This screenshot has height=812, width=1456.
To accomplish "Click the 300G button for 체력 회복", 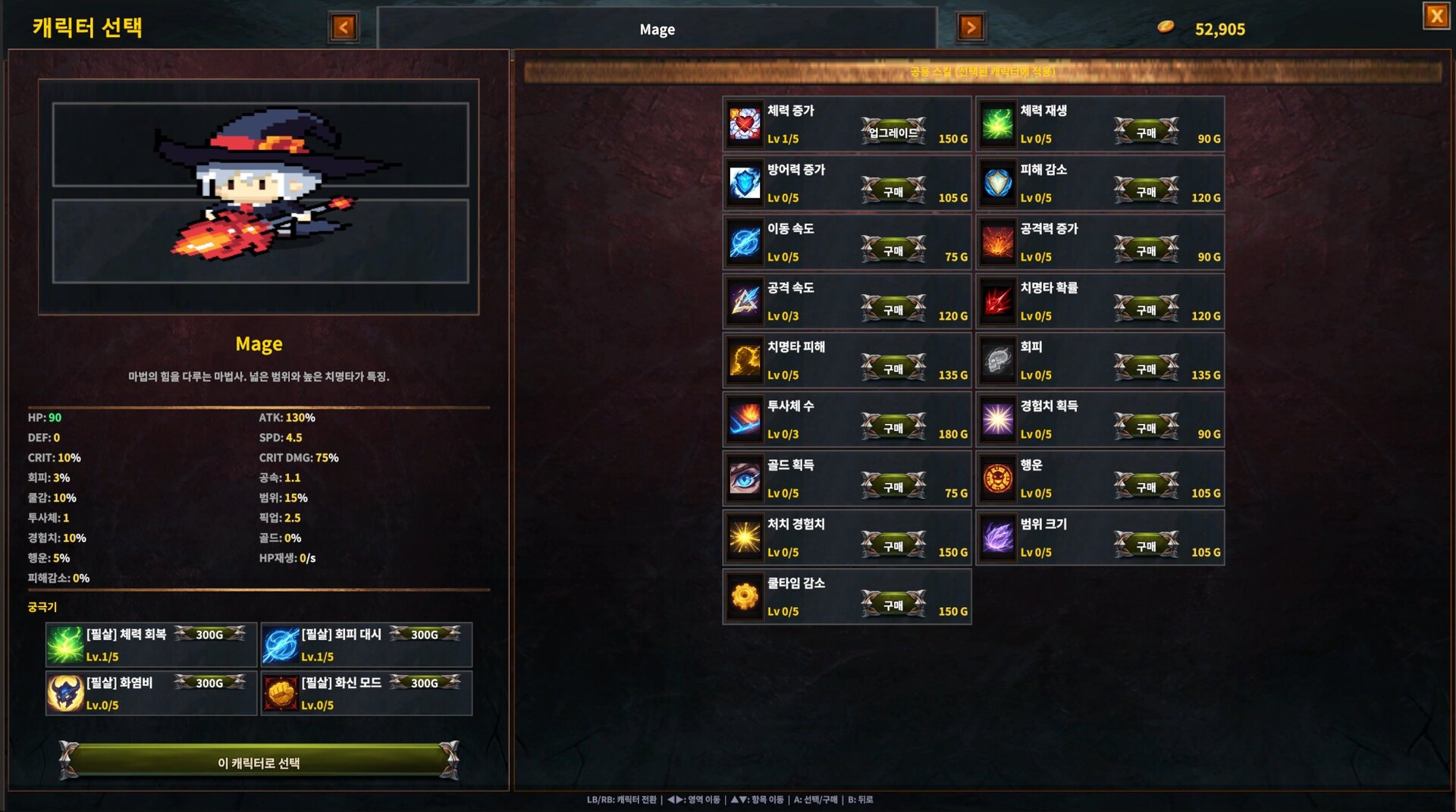I will click(x=210, y=635).
